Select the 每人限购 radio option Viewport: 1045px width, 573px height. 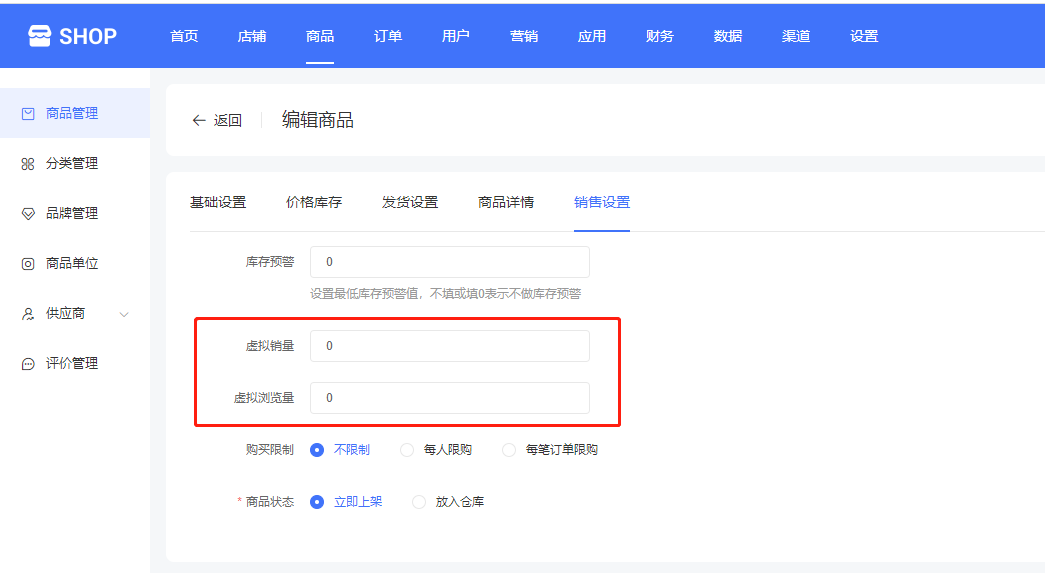coord(407,450)
